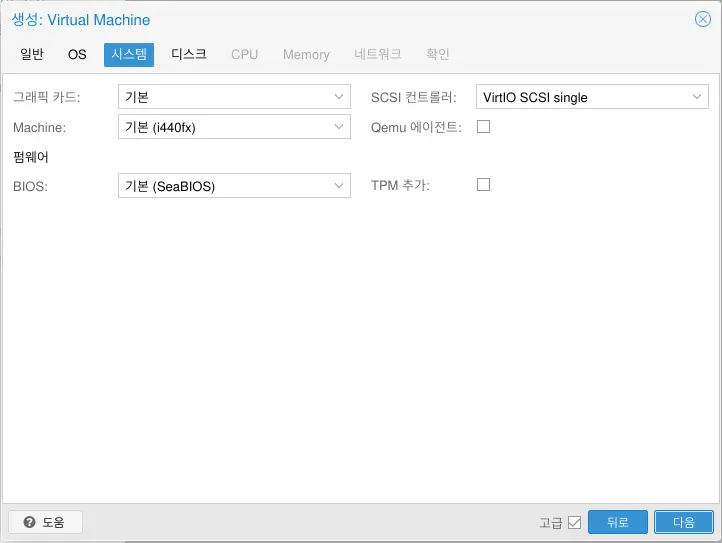Close the Virtual Machine creation dialog

coord(703,19)
